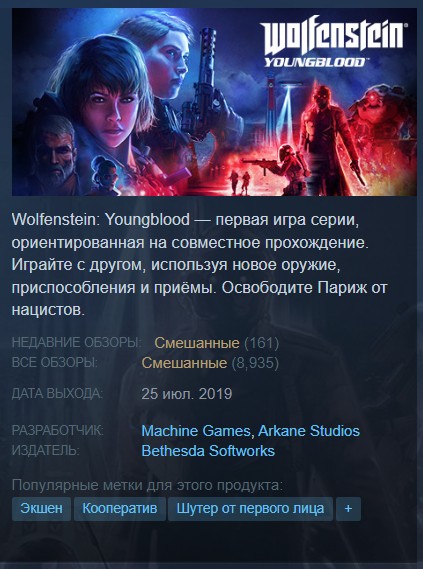This screenshot has height=569, width=423.
Task: Click the Смешанные rating for all reviews
Action: [x=184, y=363]
